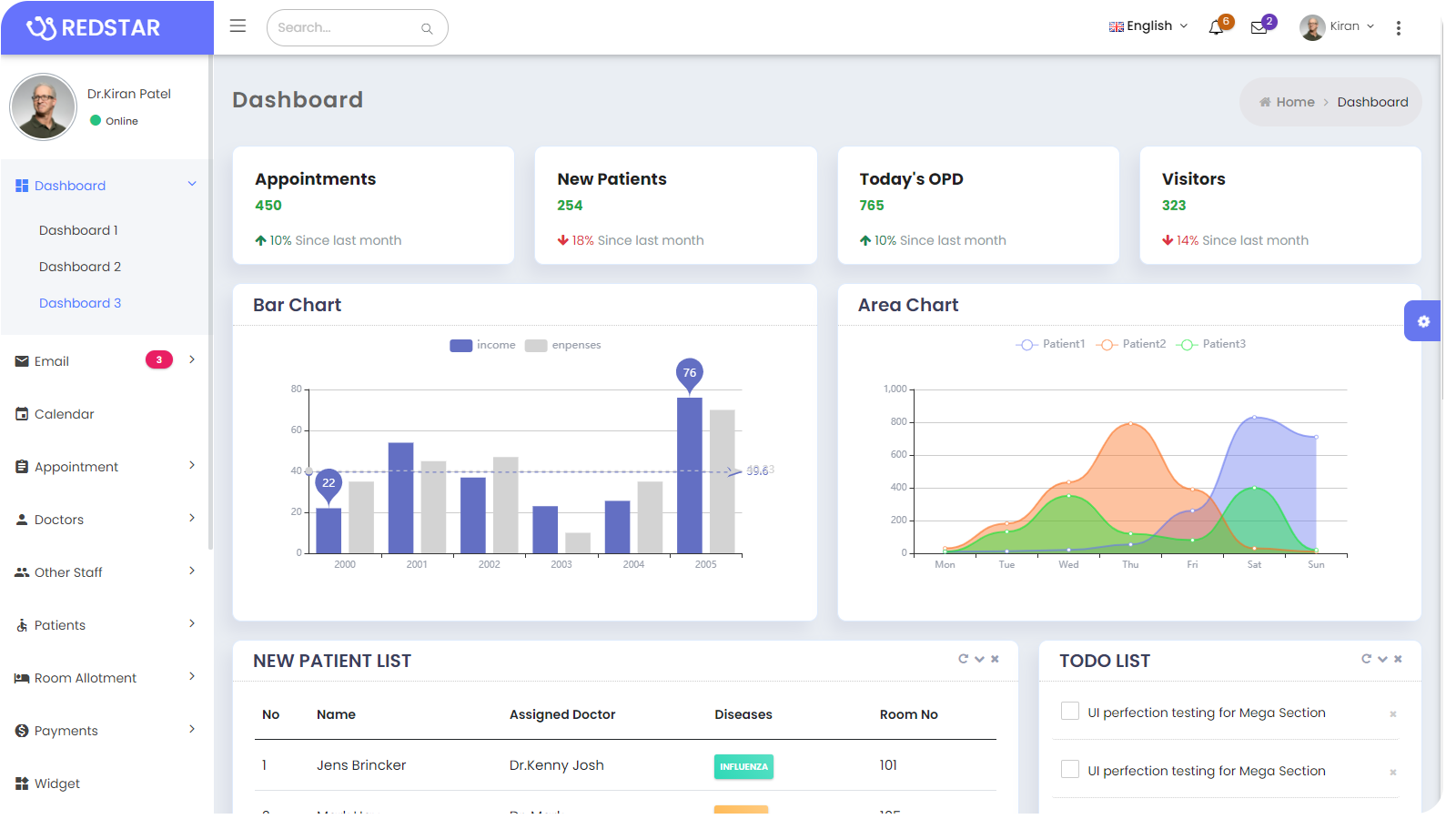Open the English language dropdown

pyautogui.click(x=1148, y=26)
